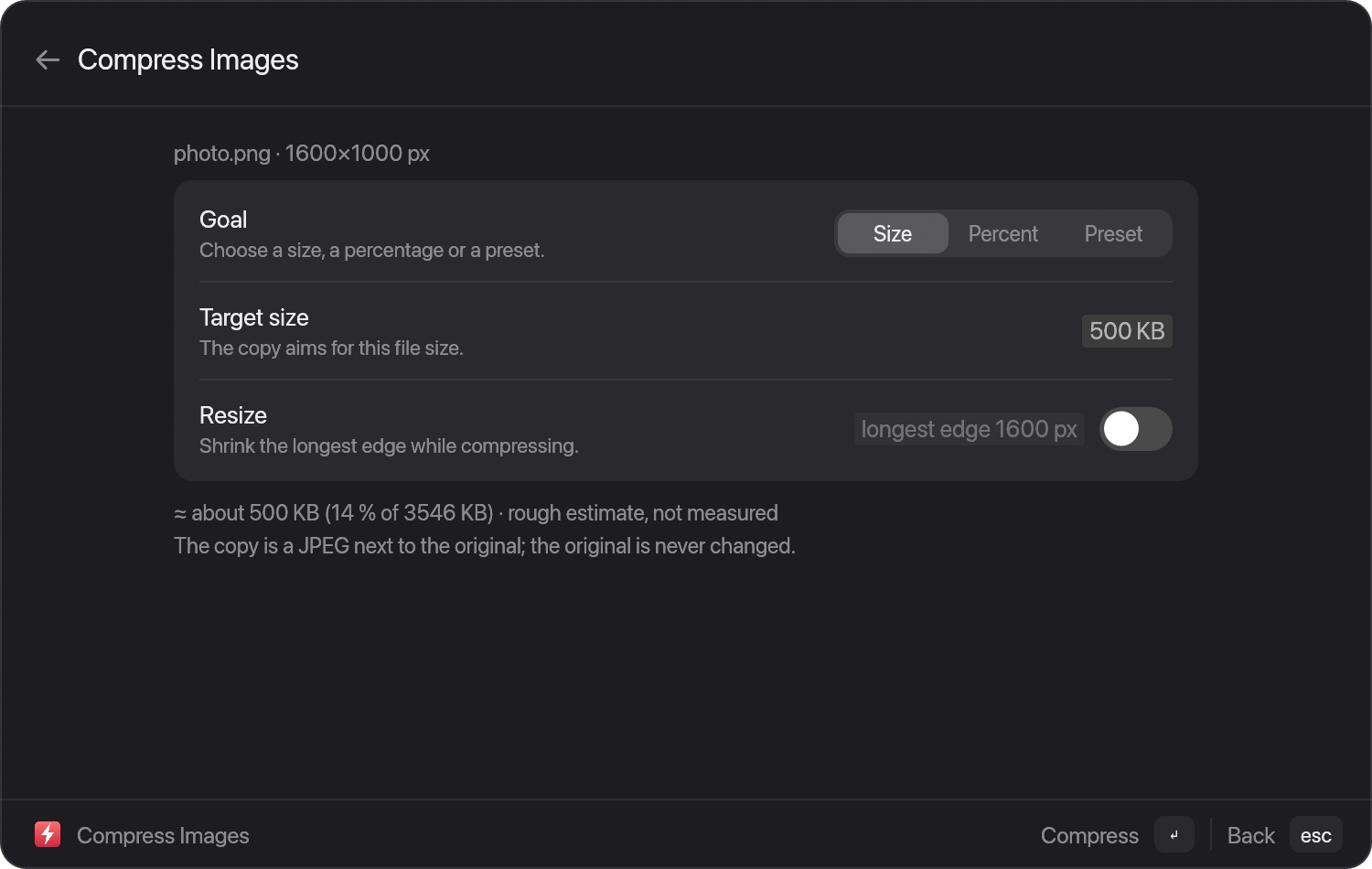The width and height of the screenshot is (1372, 869).
Task: Click the Compress action button
Action: tap(1089, 835)
